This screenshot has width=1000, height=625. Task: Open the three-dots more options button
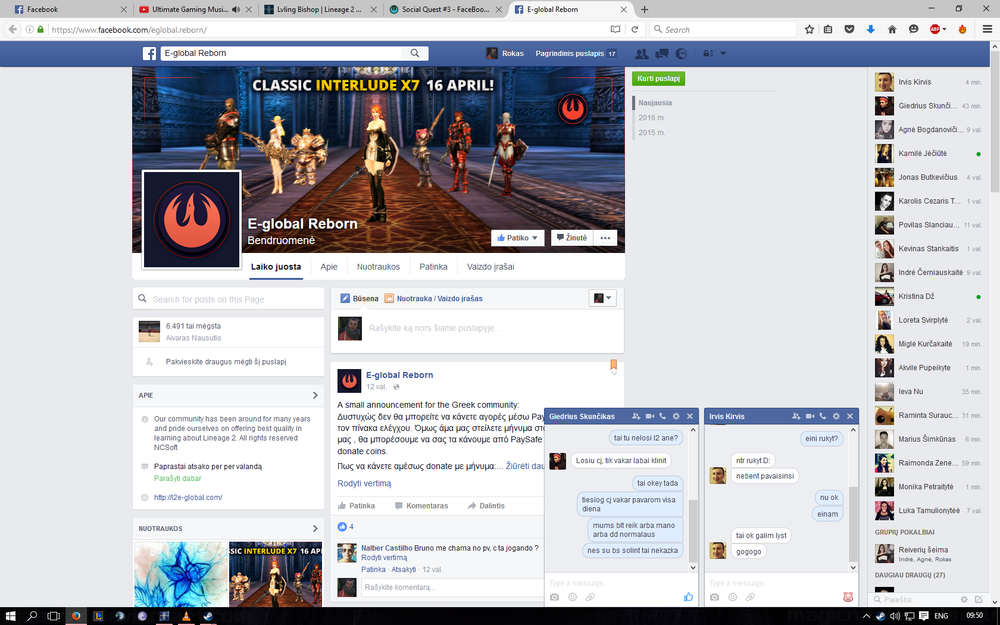click(604, 238)
